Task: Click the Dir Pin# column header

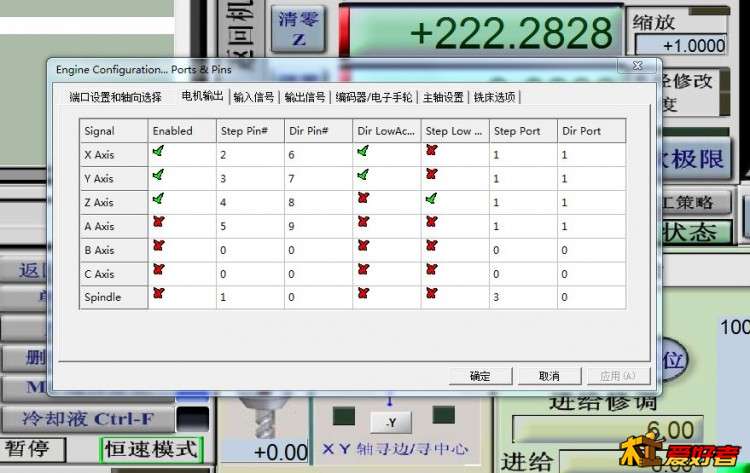Action: (x=319, y=131)
